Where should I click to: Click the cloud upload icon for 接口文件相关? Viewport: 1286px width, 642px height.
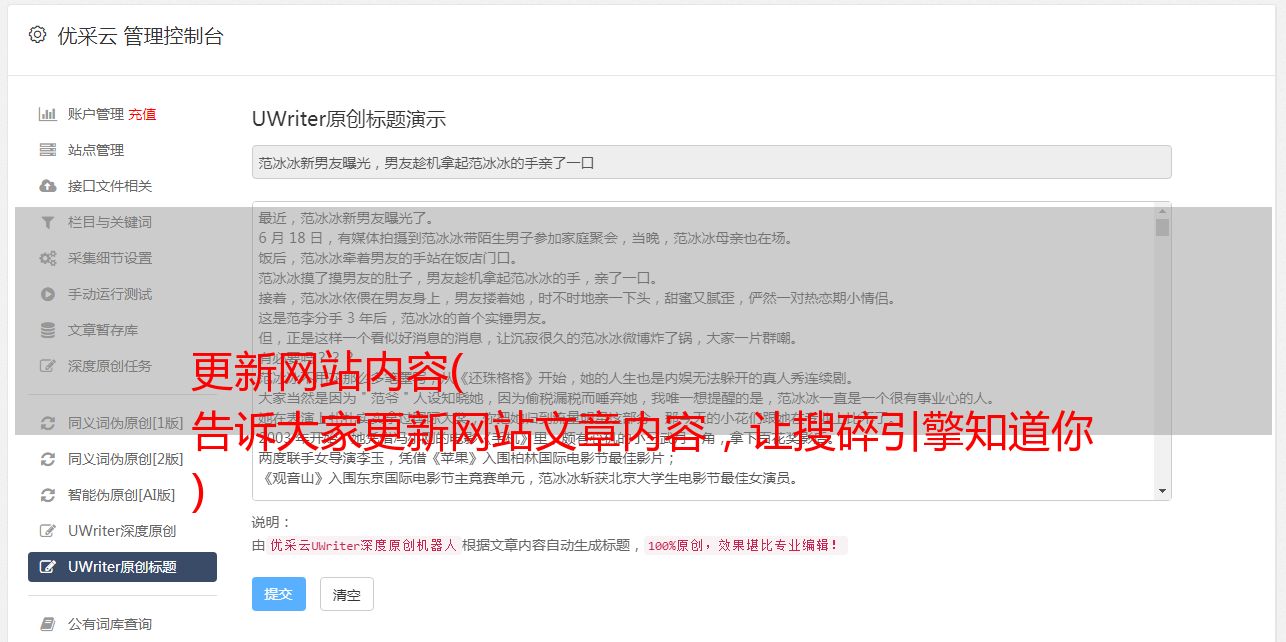[x=47, y=186]
